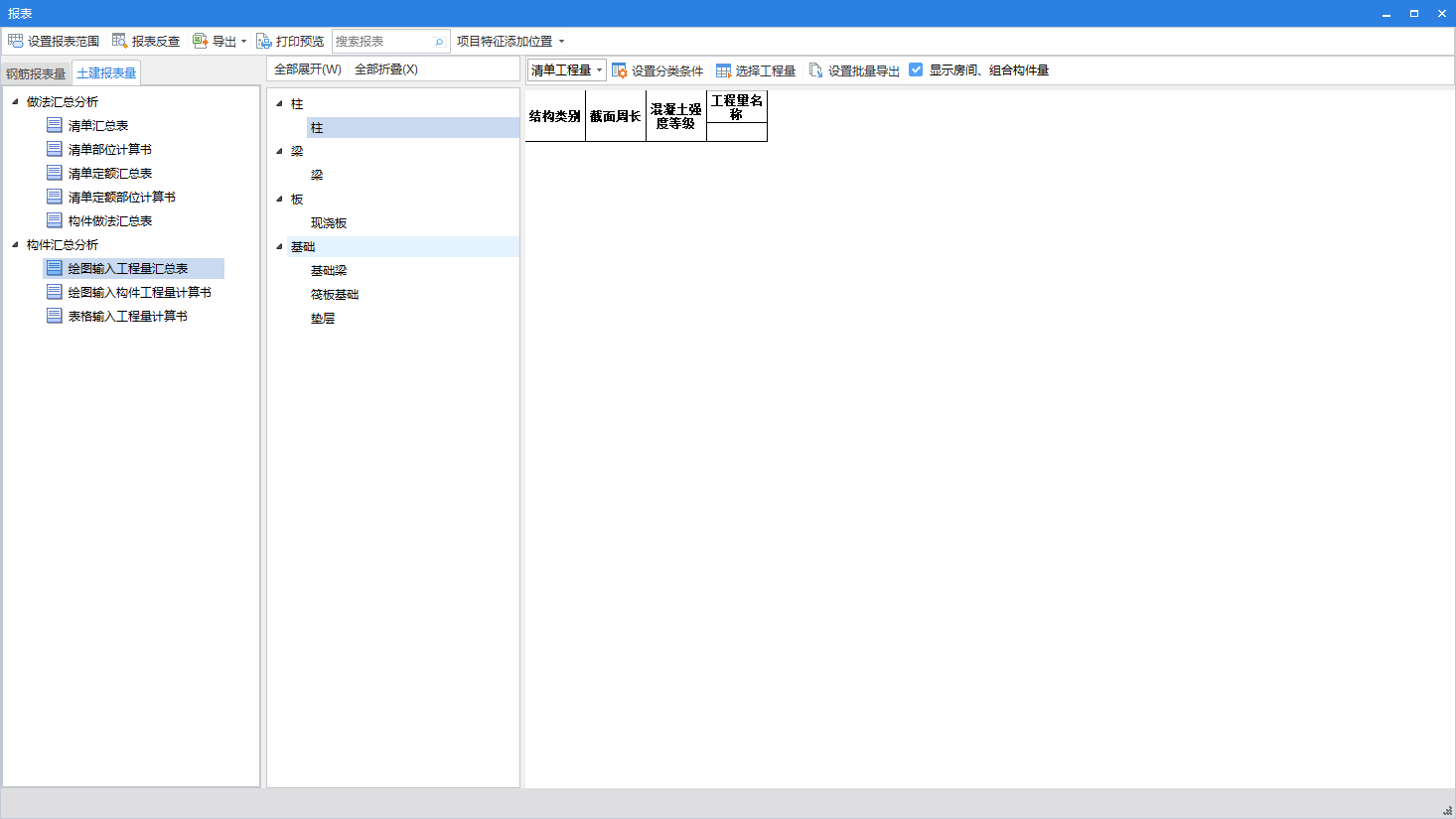Collapse the 板 category node
The height and width of the screenshot is (819, 1456).
279,199
